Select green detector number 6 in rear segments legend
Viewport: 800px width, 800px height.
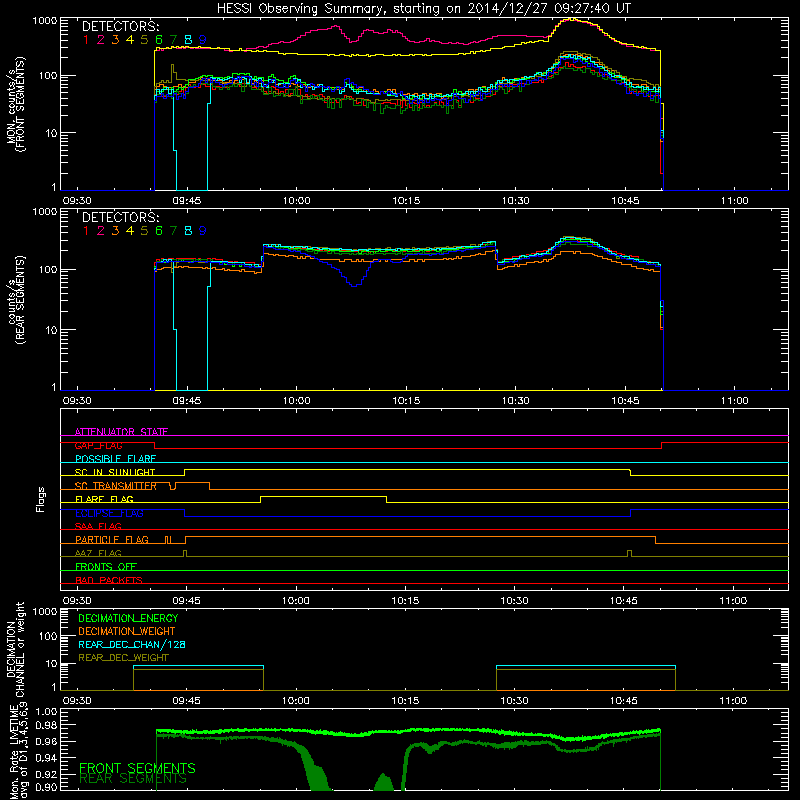pos(159,231)
